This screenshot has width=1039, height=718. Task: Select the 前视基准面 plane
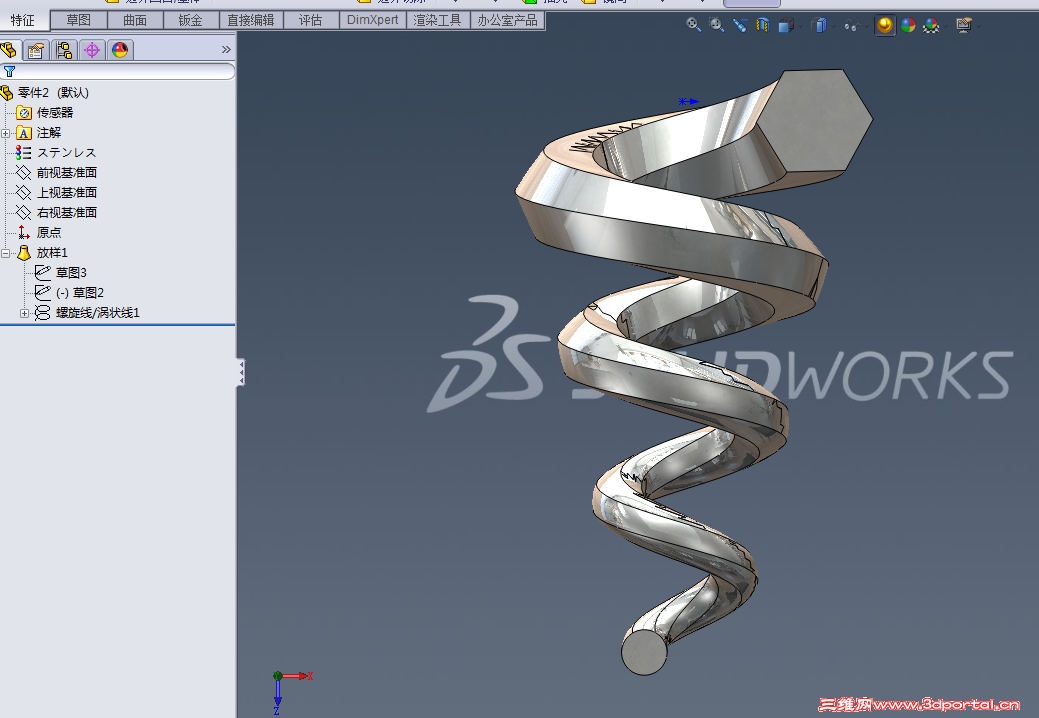point(67,172)
